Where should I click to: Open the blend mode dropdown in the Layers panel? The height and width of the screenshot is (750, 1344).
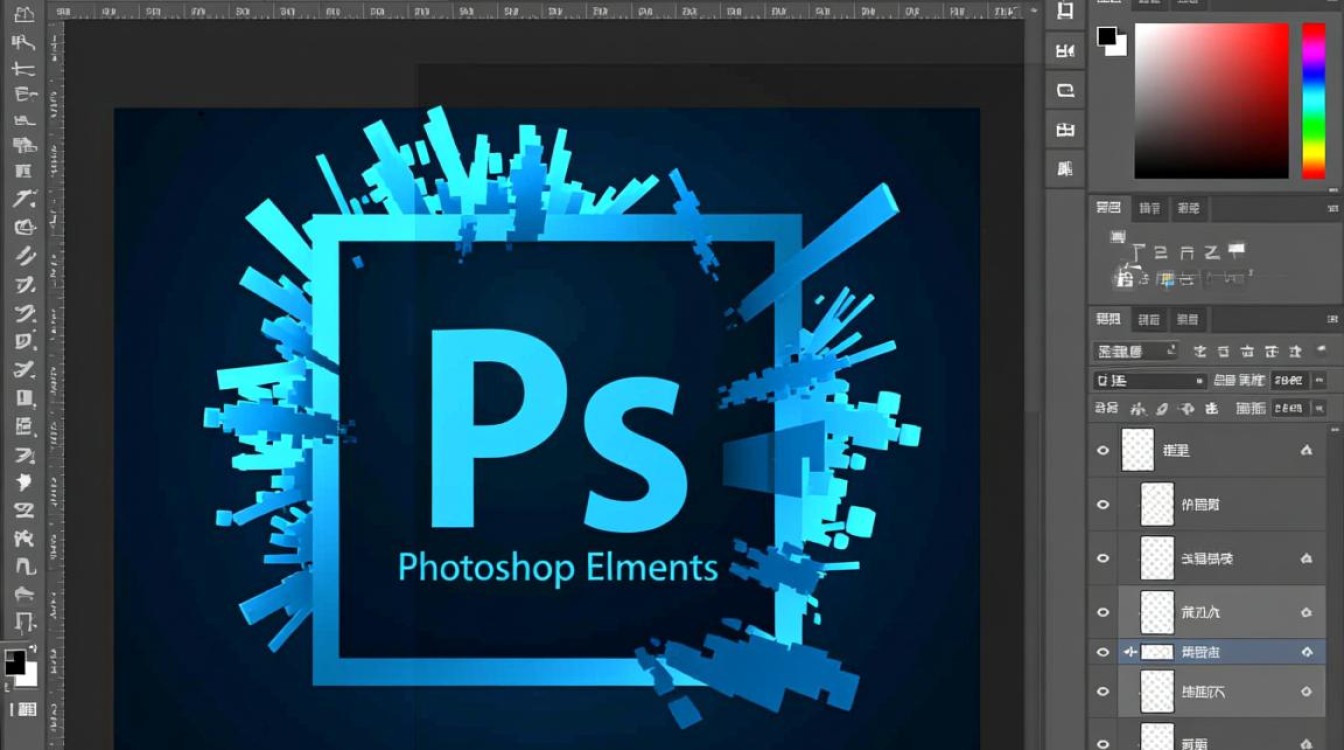coord(1150,380)
